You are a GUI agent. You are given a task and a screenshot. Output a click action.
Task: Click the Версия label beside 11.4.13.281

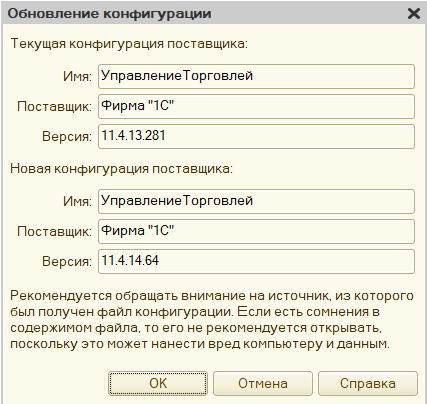tap(67, 137)
